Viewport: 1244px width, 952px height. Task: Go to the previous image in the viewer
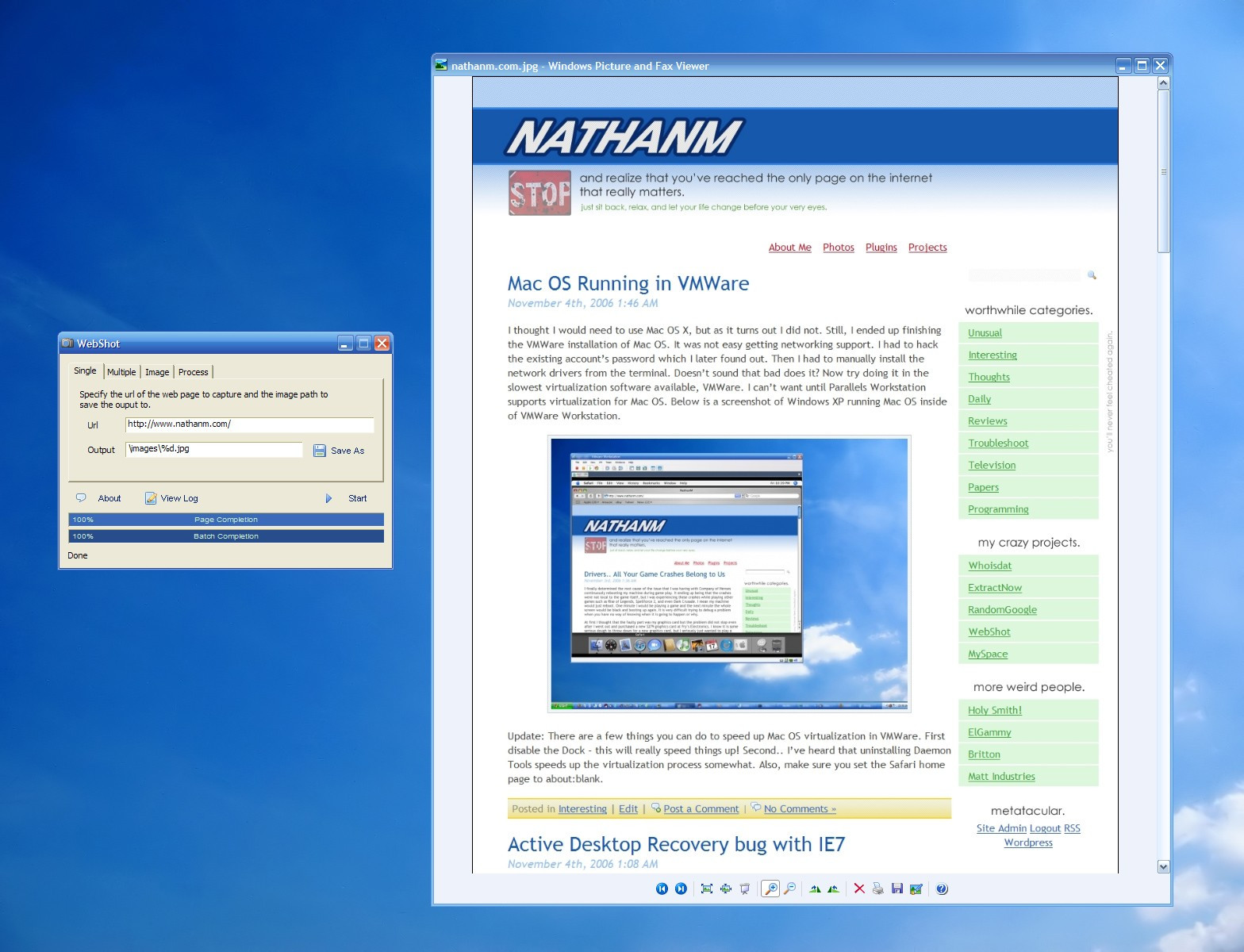pos(662,889)
